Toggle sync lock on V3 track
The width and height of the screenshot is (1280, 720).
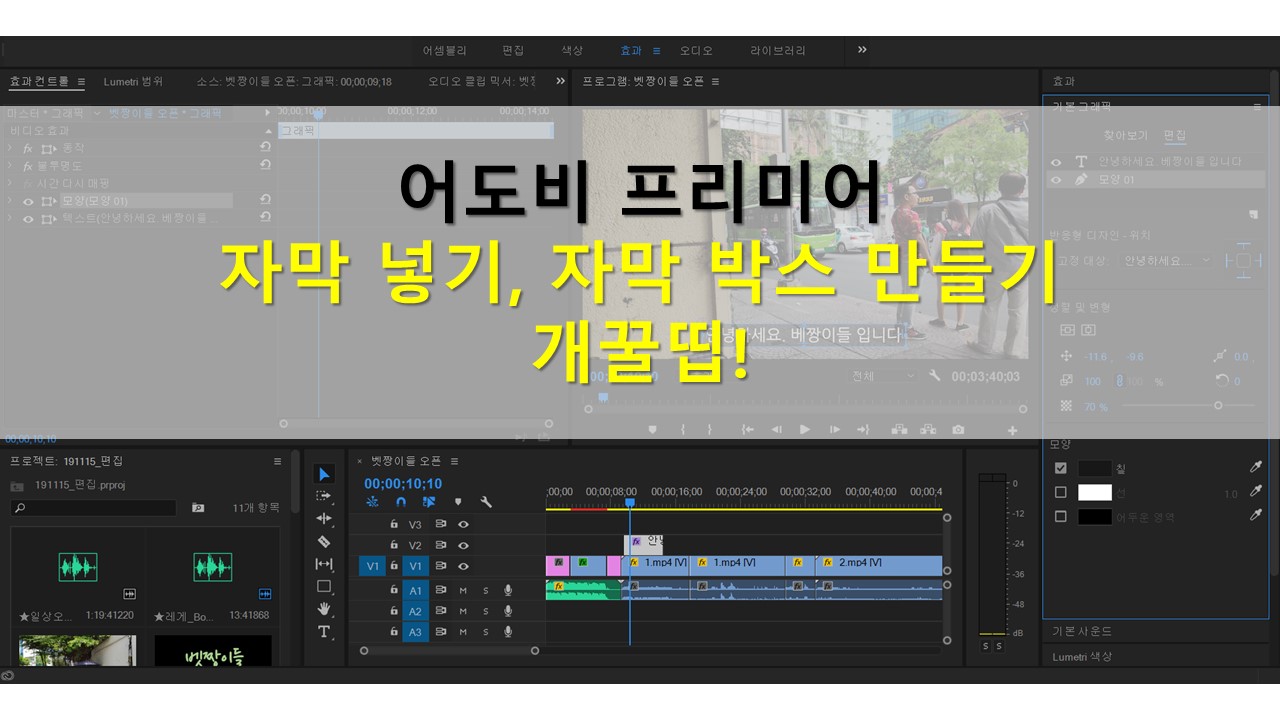[441, 524]
